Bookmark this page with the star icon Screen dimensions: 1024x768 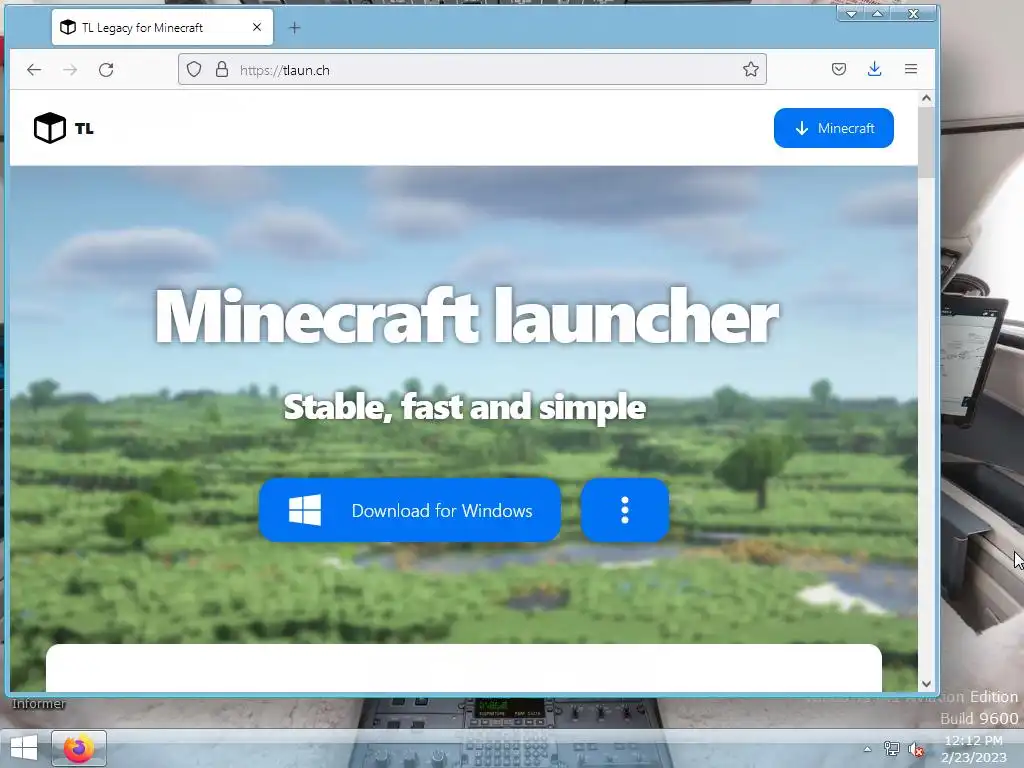750,69
